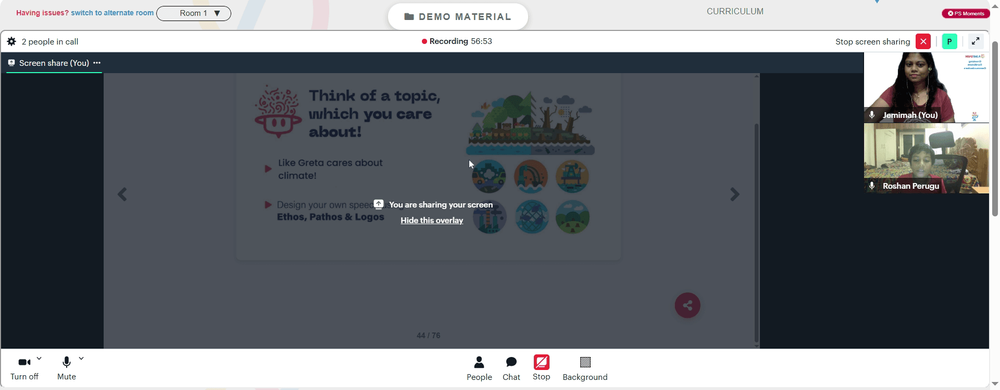Click the sharing-screen overlay icon

378,204
